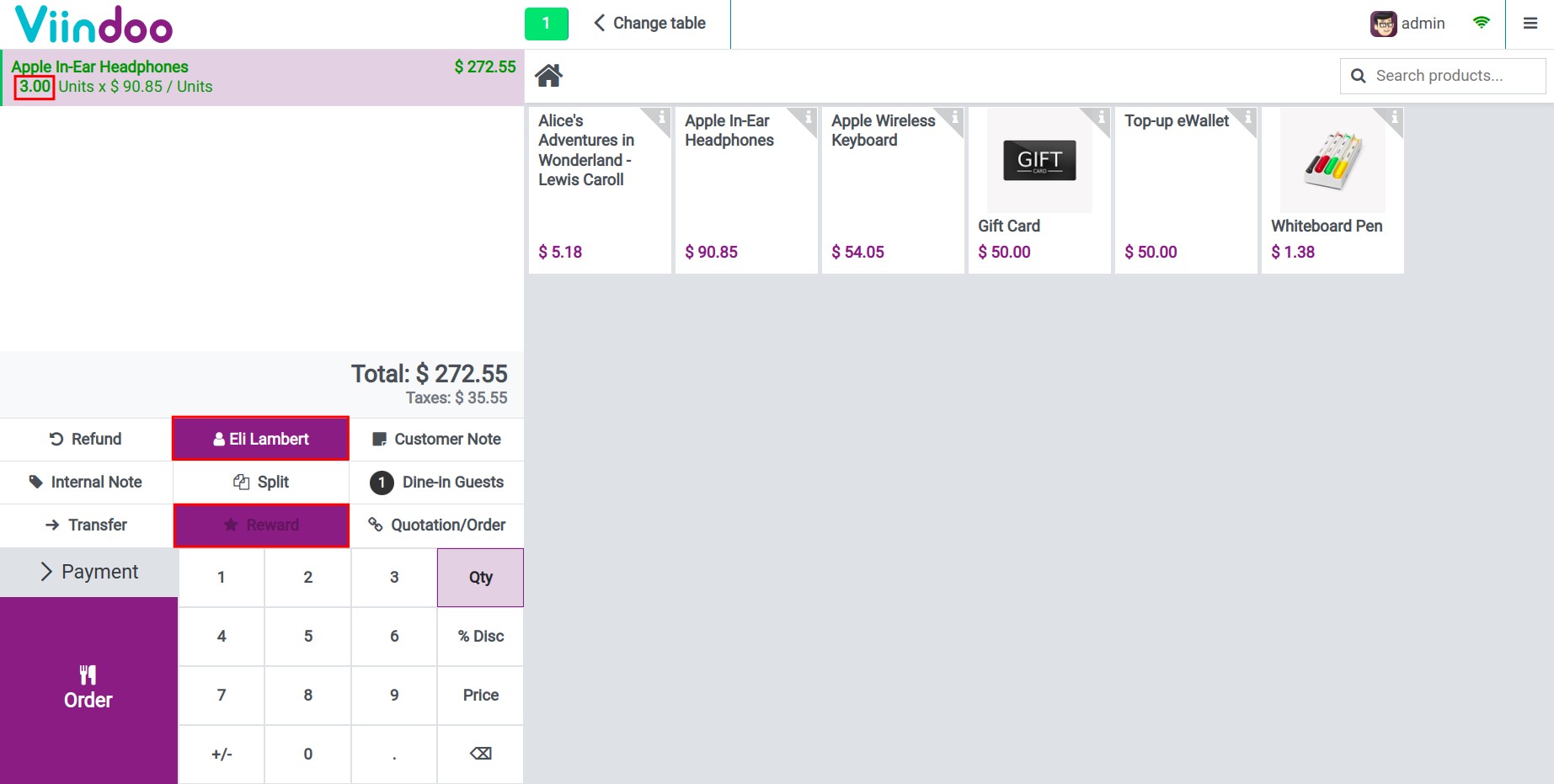Open the Quotation/Order menu
Viewport: 1554px width, 784px height.
point(437,525)
